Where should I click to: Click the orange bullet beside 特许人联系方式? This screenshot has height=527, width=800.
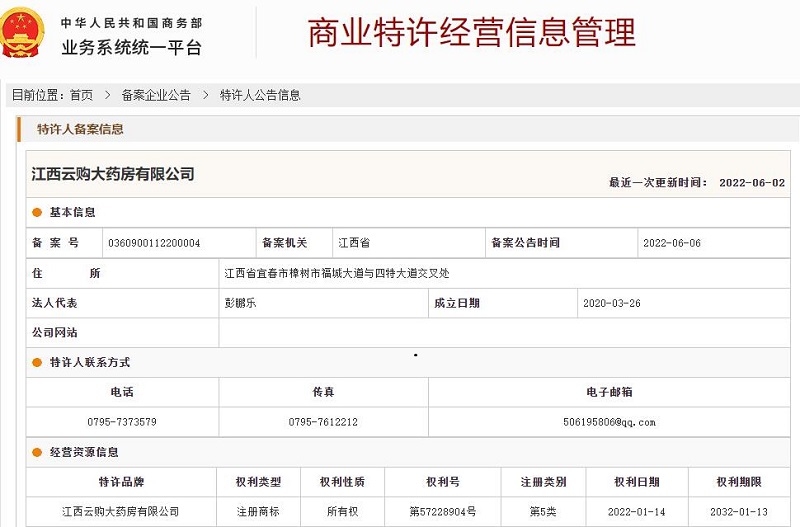point(37,362)
